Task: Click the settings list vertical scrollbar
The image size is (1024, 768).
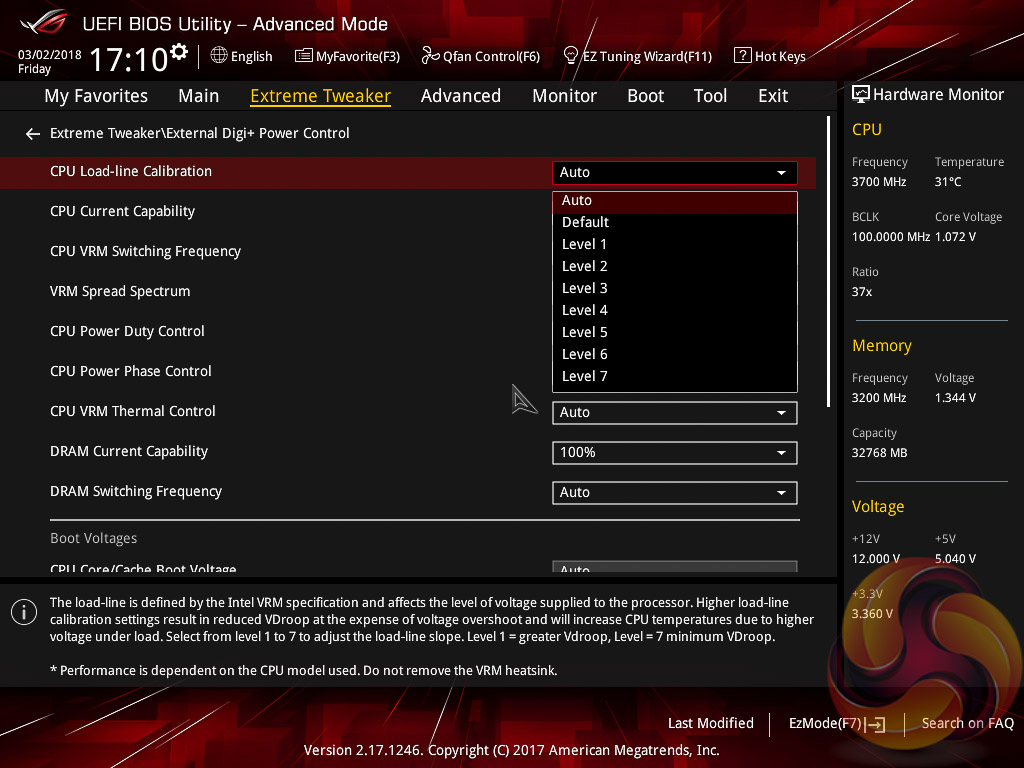Action: tap(828, 261)
